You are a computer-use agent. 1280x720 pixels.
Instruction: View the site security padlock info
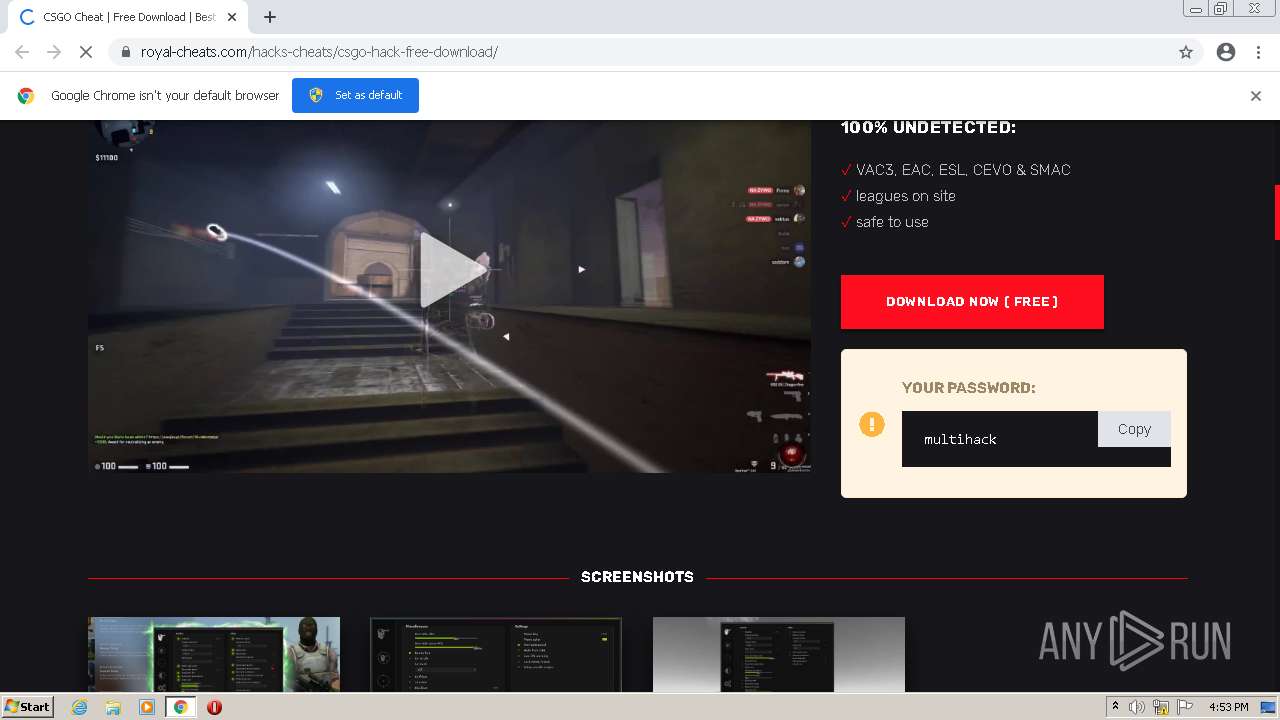pyautogui.click(x=125, y=52)
